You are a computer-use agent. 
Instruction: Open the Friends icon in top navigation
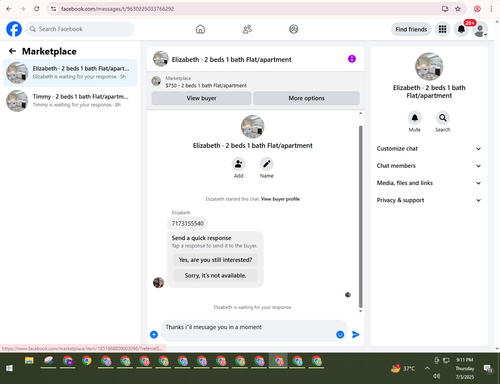(x=247, y=29)
